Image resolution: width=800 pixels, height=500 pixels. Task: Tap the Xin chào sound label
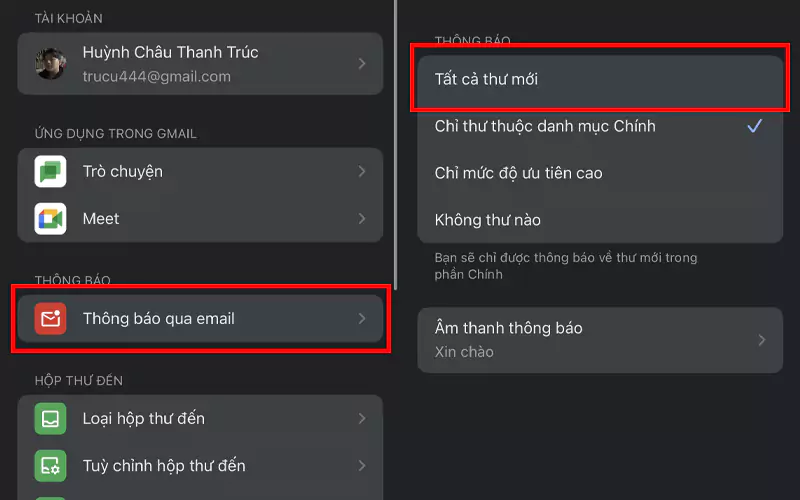(x=464, y=352)
